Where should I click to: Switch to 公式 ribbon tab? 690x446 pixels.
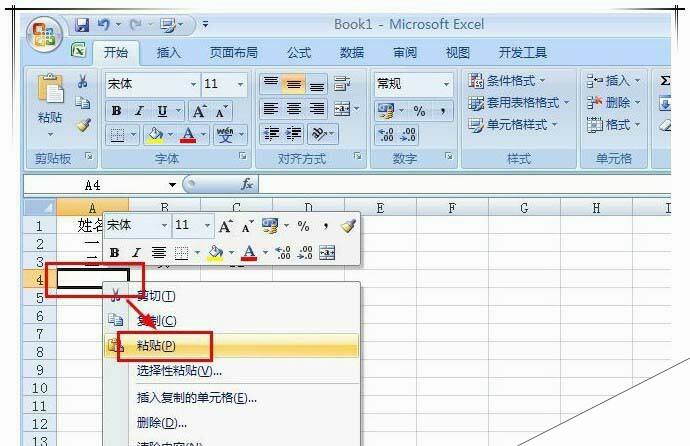coord(299,53)
